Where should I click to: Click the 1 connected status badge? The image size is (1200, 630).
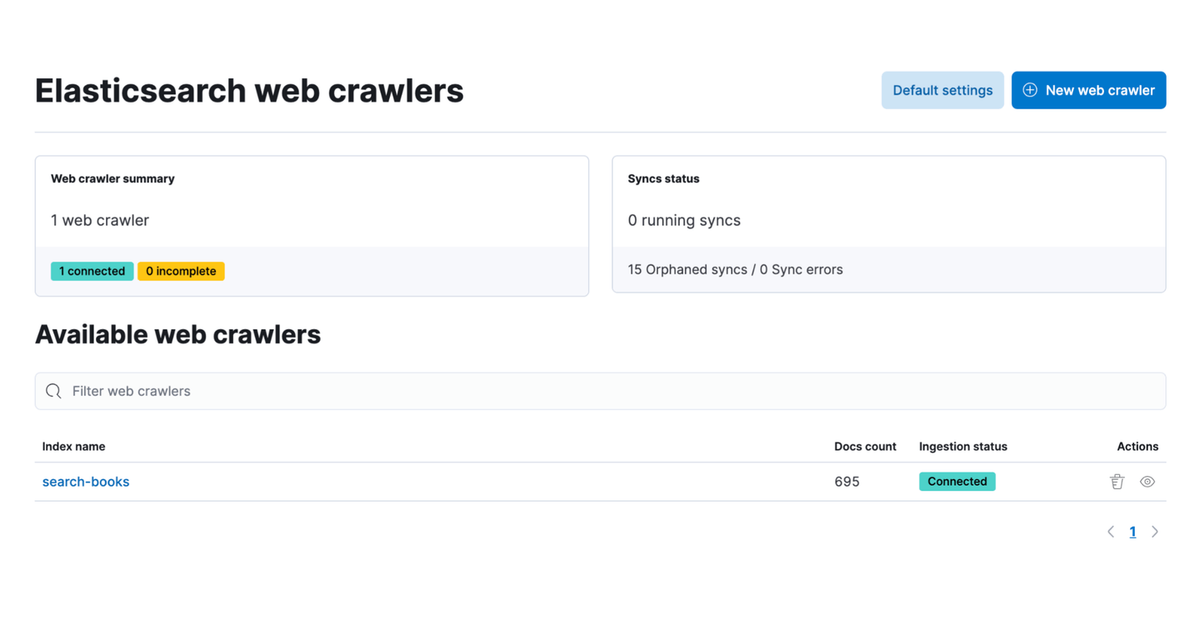point(92,271)
